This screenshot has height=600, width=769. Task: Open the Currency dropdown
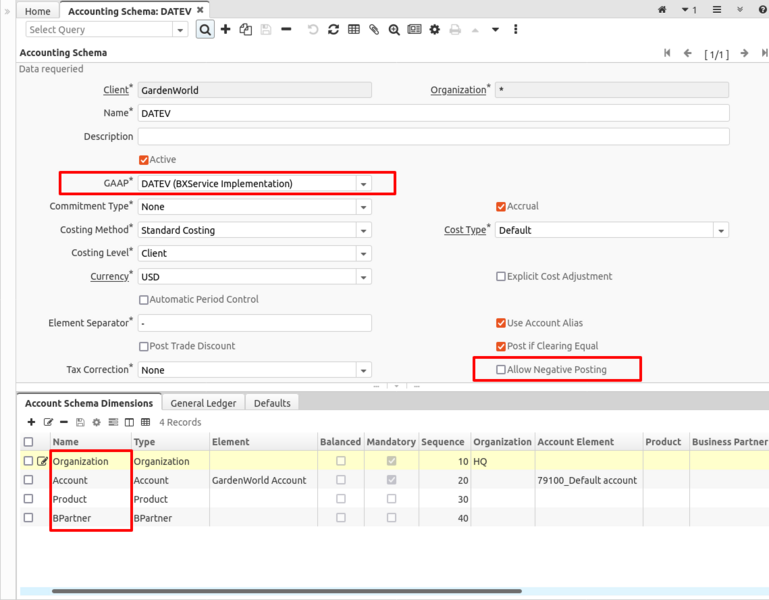tap(363, 277)
